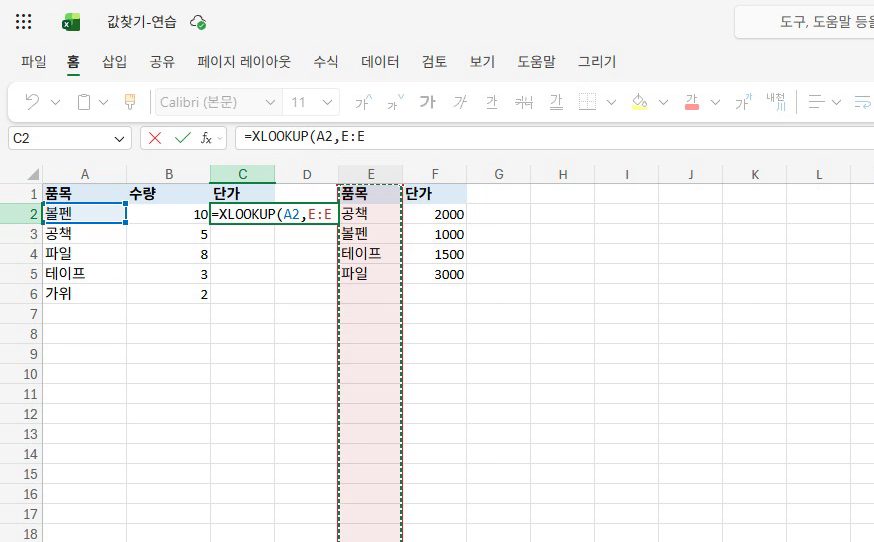Click the Excel logo icon

71,22
